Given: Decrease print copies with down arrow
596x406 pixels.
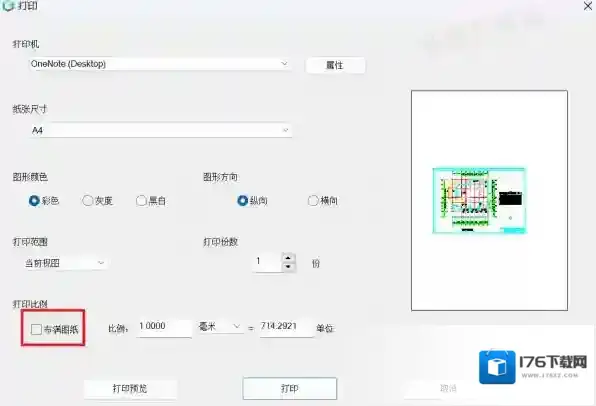Looking at the screenshot, I should pyautogui.click(x=288, y=267).
